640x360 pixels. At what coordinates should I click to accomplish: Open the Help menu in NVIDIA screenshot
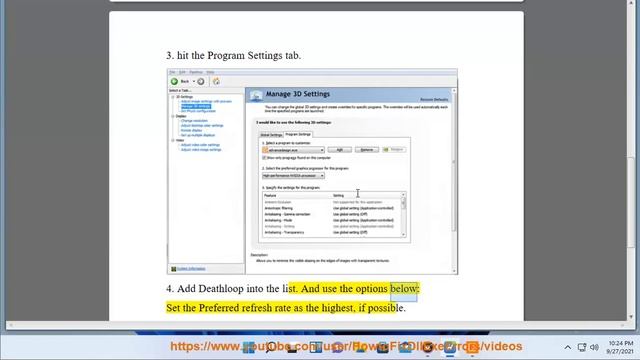click(210, 72)
